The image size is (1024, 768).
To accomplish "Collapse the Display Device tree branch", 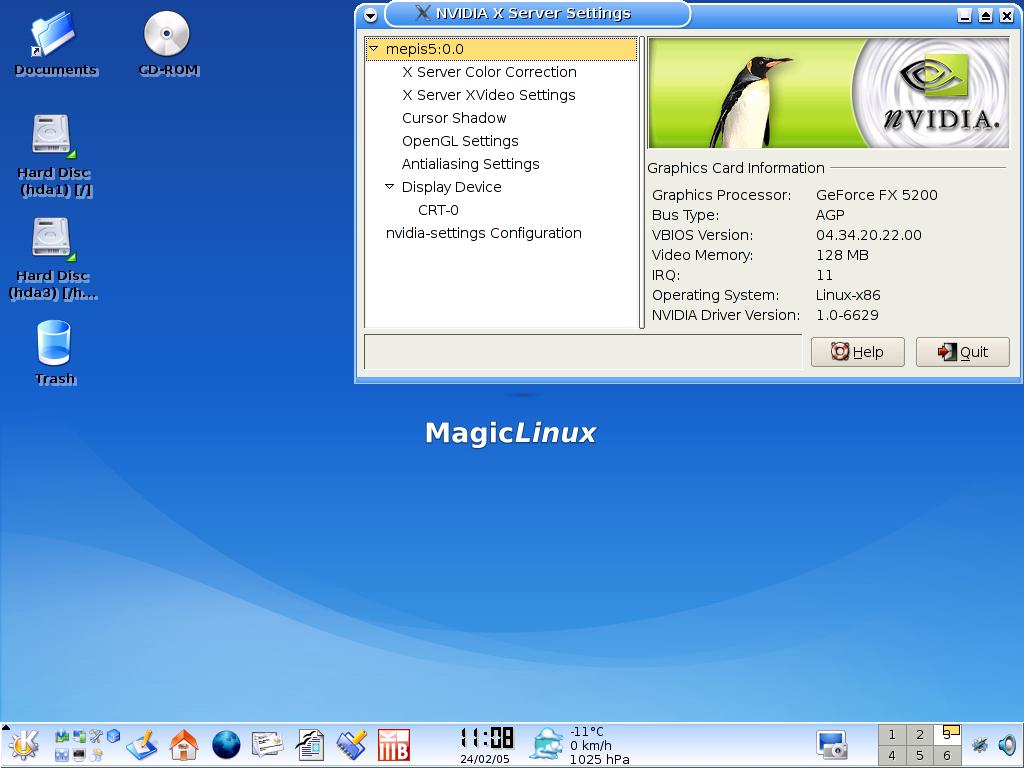I will (390, 187).
